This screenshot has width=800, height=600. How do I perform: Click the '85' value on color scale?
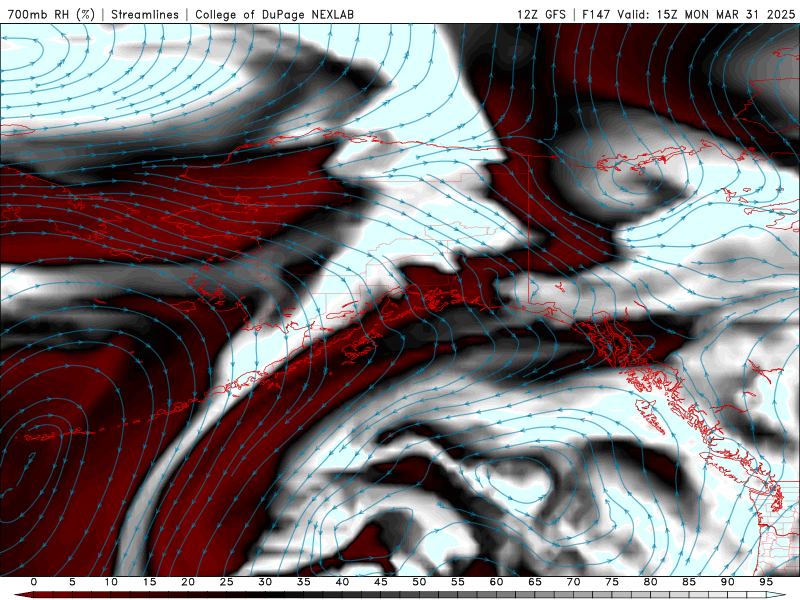point(689,582)
